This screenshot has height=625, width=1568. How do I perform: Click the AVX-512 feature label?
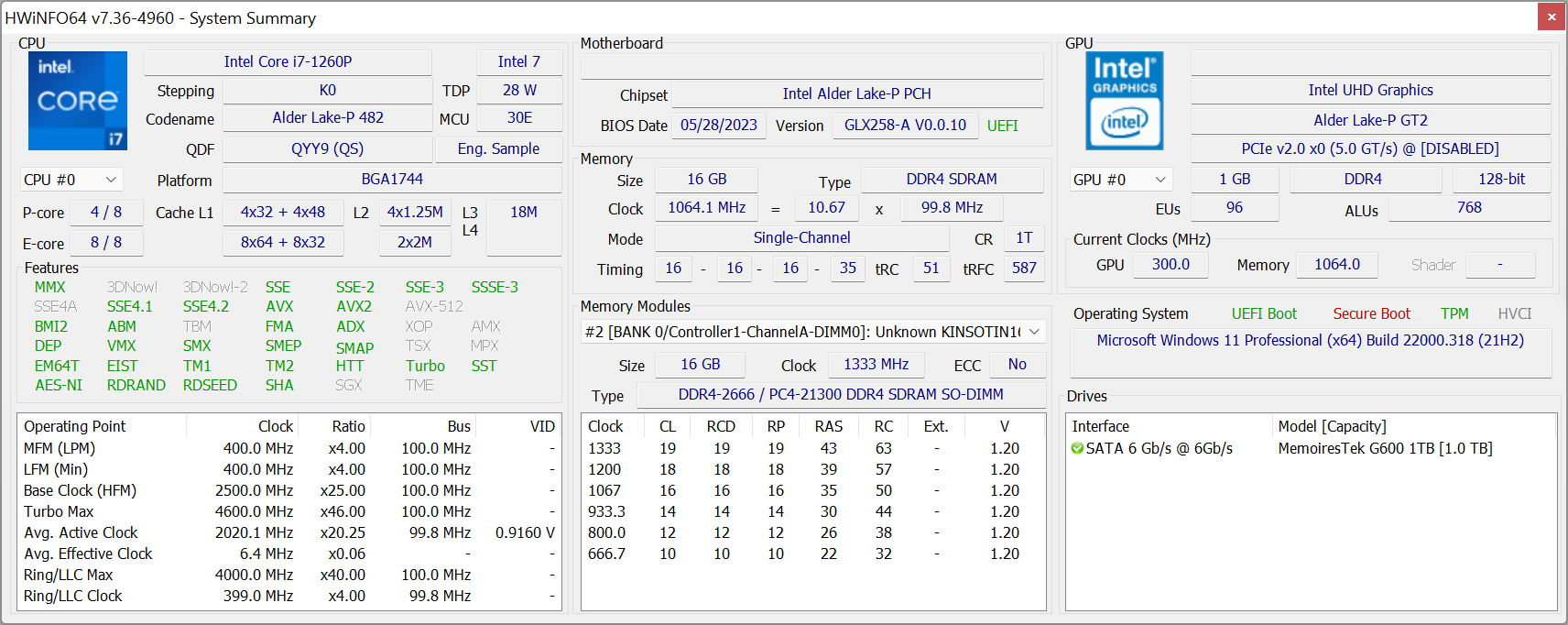[434, 306]
